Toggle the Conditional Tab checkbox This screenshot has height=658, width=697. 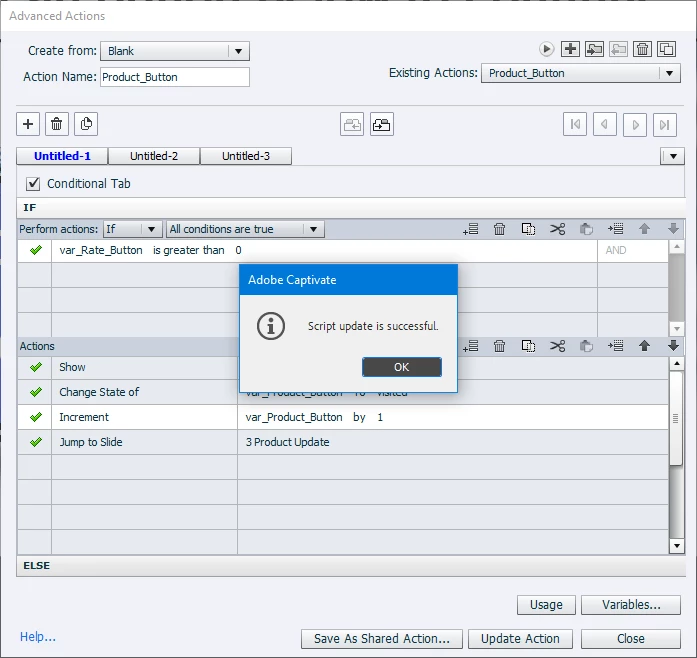point(33,184)
